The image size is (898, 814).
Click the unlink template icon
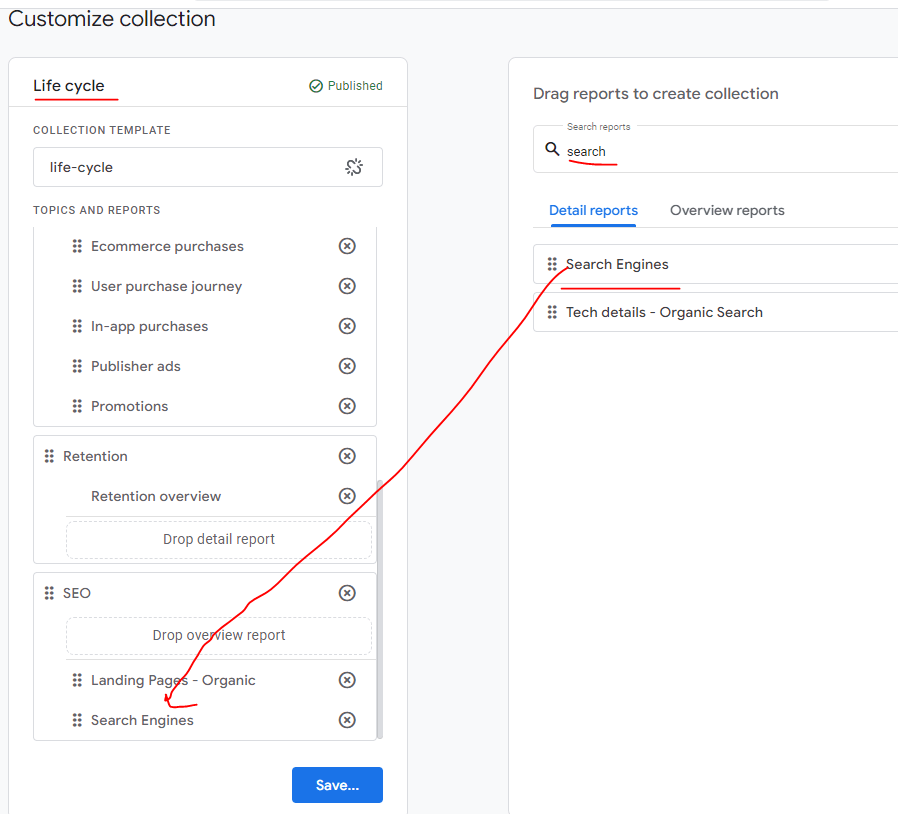pos(354,167)
